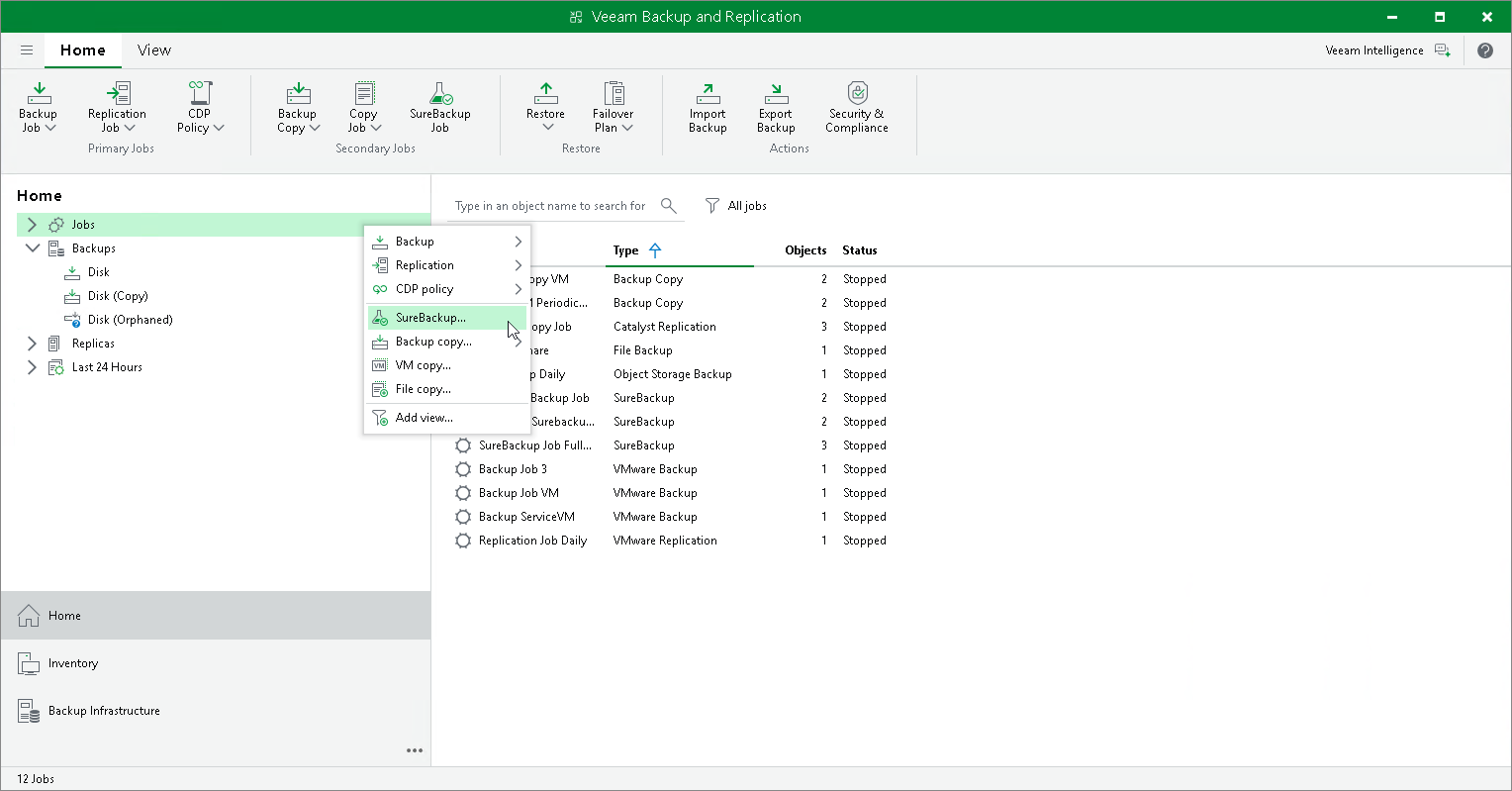Screen dimensions: 1512x791
Task: Choose SureBackup... in the context menu
Action: [x=447, y=318]
